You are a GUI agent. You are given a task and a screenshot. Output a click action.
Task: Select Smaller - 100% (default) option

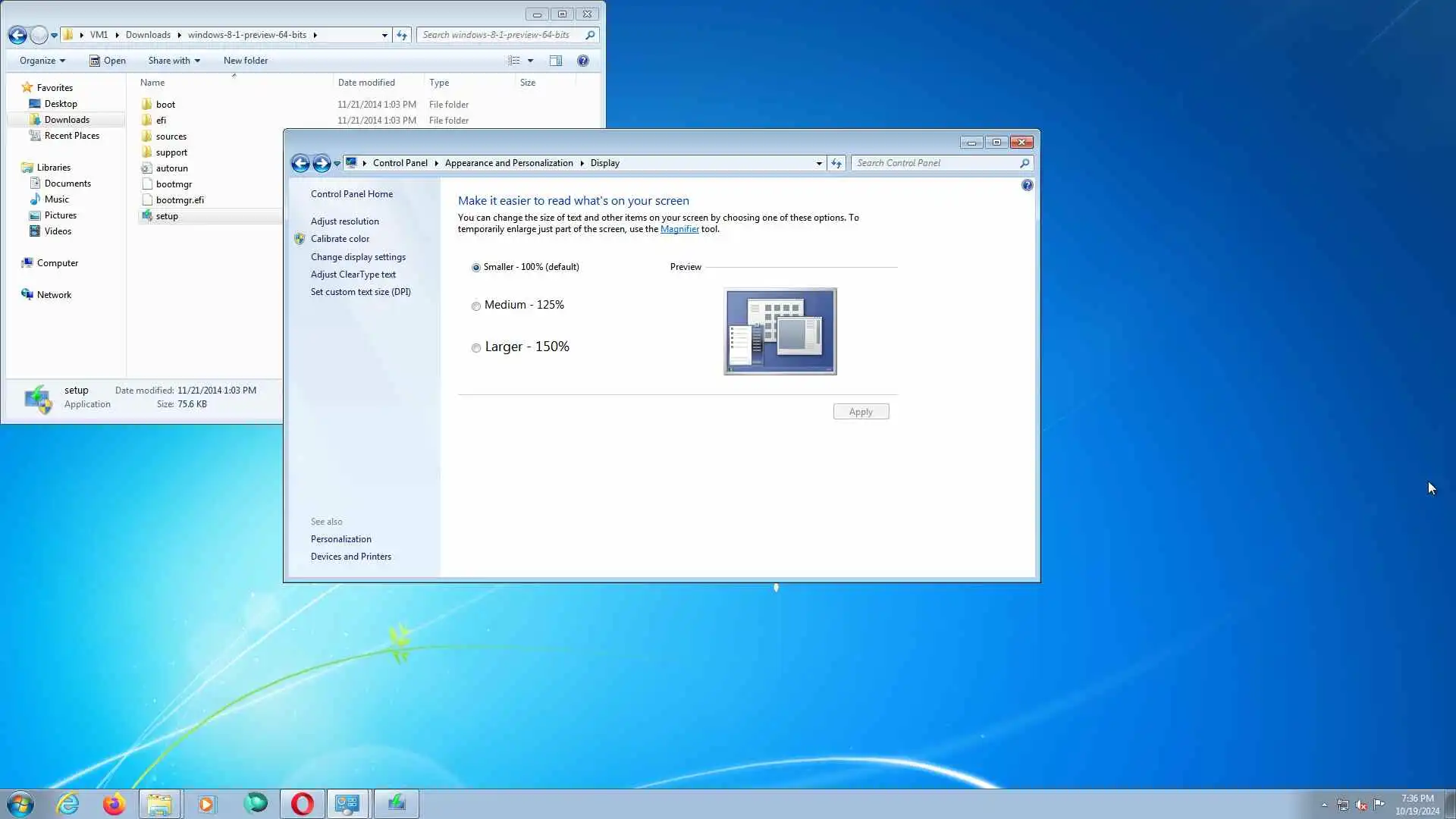click(476, 268)
